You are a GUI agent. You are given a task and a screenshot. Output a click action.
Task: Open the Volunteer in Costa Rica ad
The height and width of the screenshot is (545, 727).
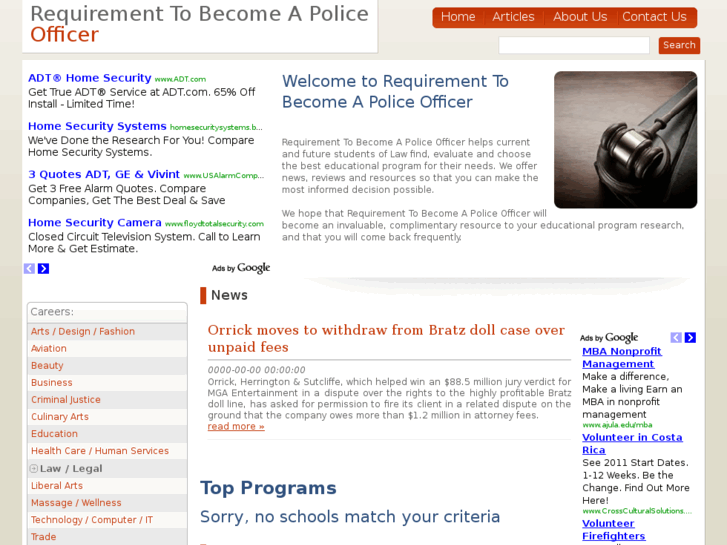pyautogui.click(x=632, y=444)
